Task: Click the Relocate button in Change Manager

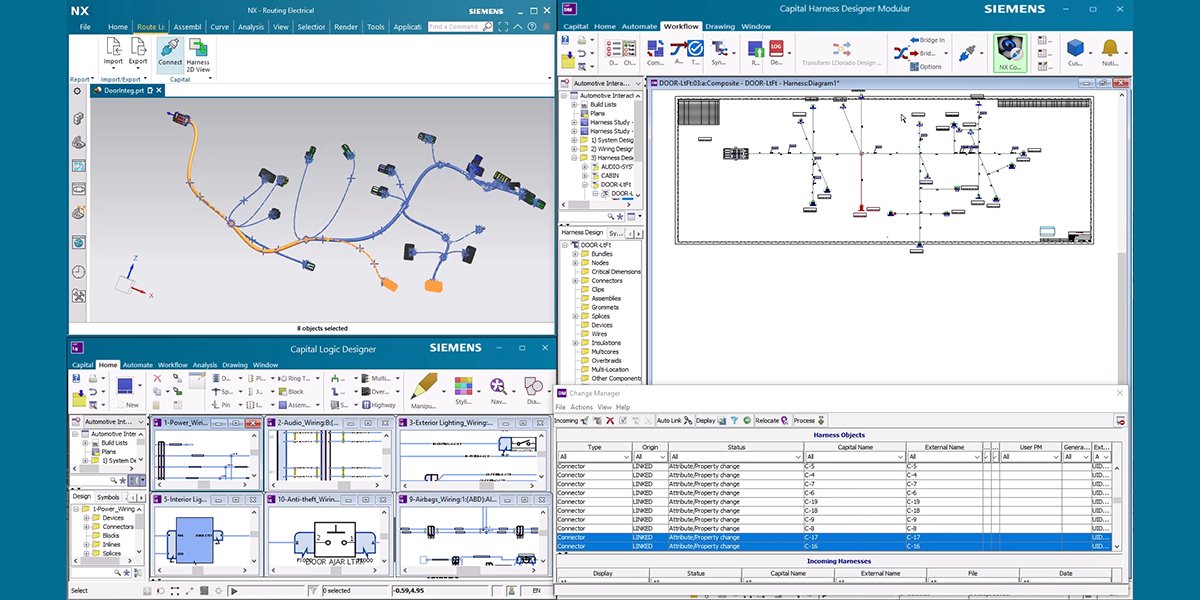Action: point(771,421)
